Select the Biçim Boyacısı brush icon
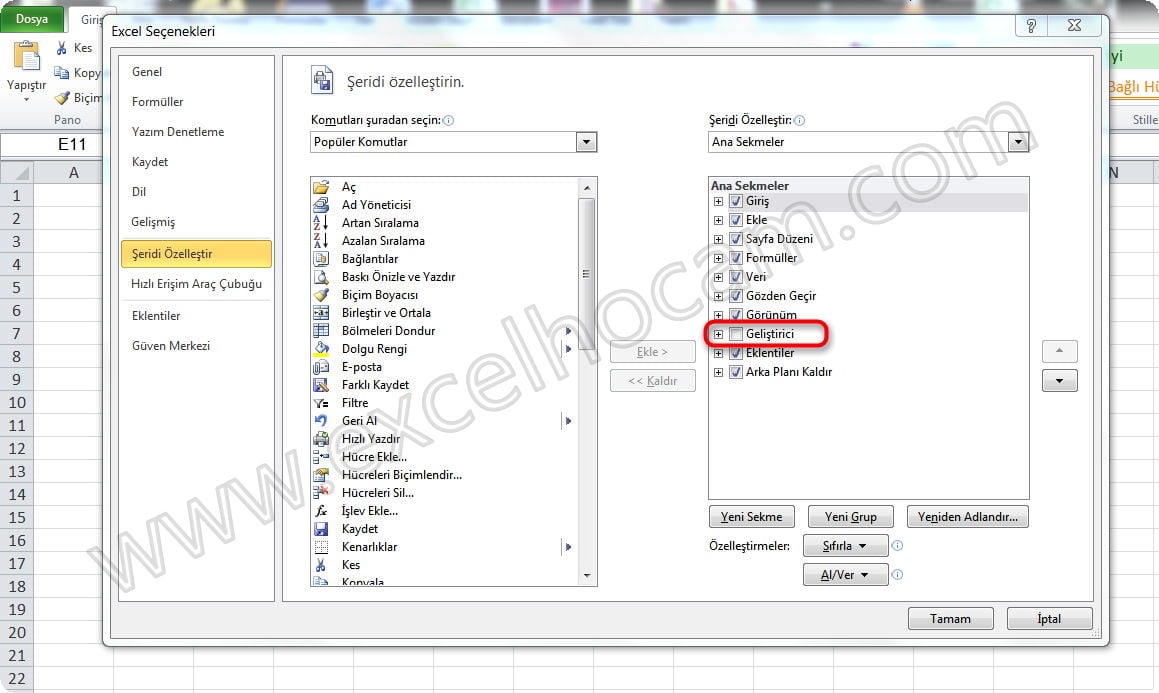Image resolution: width=1159 pixels, height=693 pixels. click(321, 295)
